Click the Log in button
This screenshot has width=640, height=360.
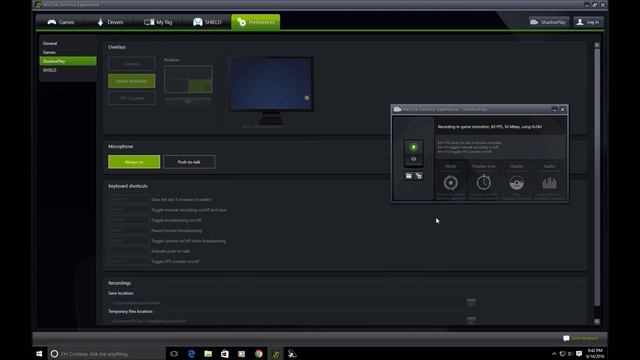[x=588, y=22]
